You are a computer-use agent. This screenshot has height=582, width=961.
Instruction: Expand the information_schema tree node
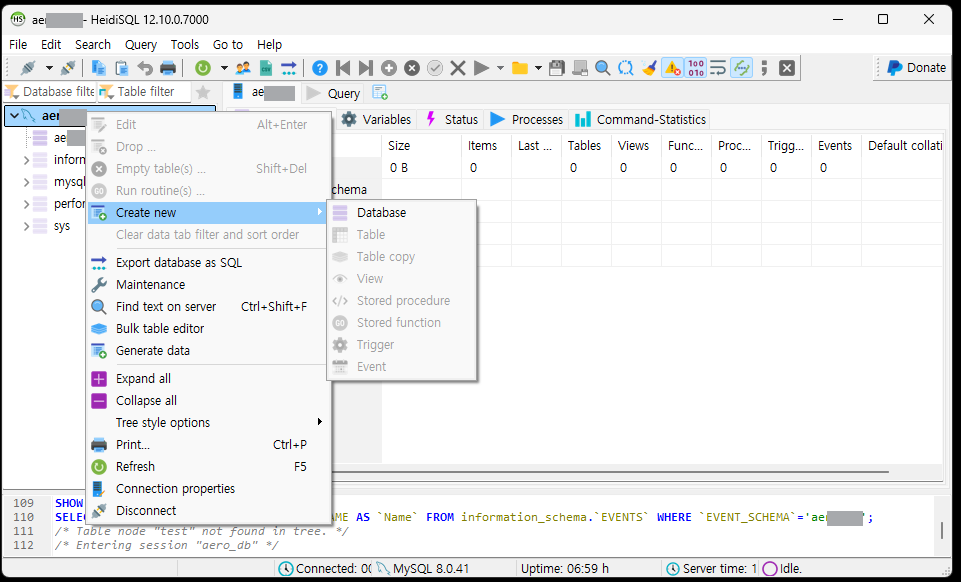[x=26, y=160]
